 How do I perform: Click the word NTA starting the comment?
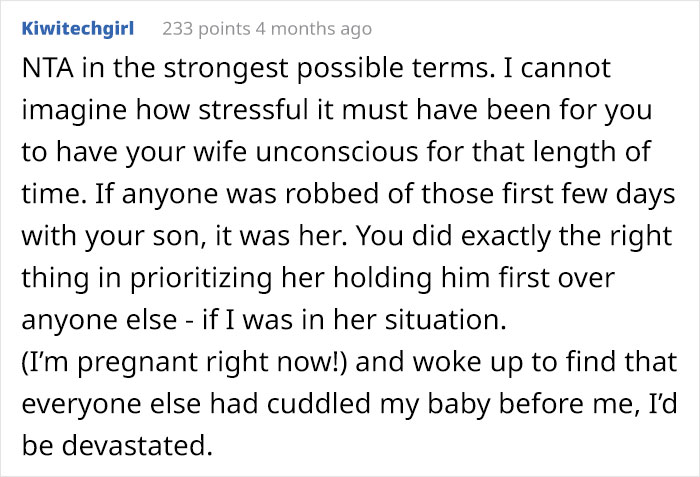point(48,68)
